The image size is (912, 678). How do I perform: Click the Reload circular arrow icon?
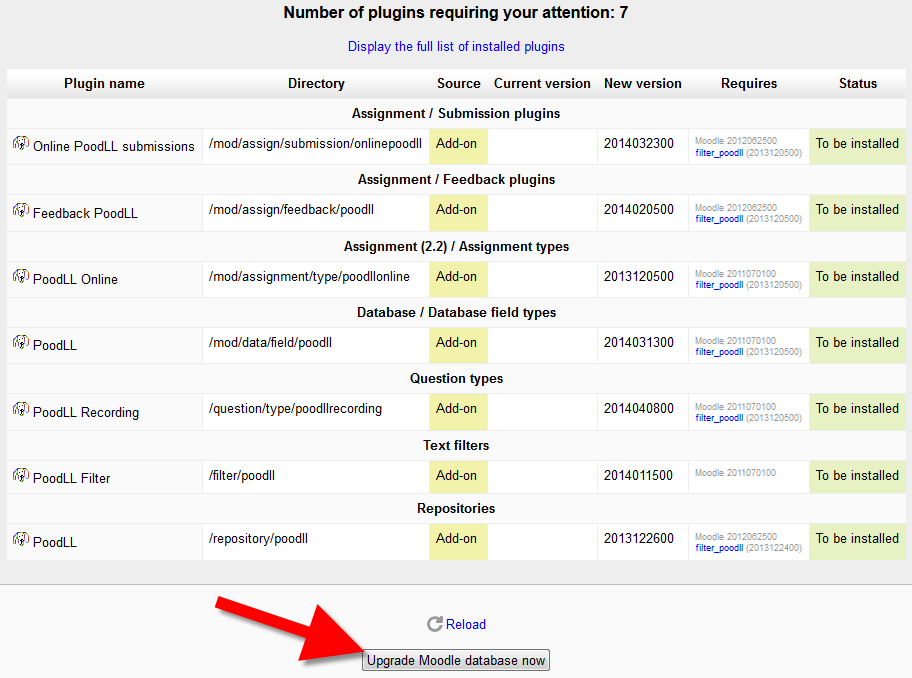point(434,624)
